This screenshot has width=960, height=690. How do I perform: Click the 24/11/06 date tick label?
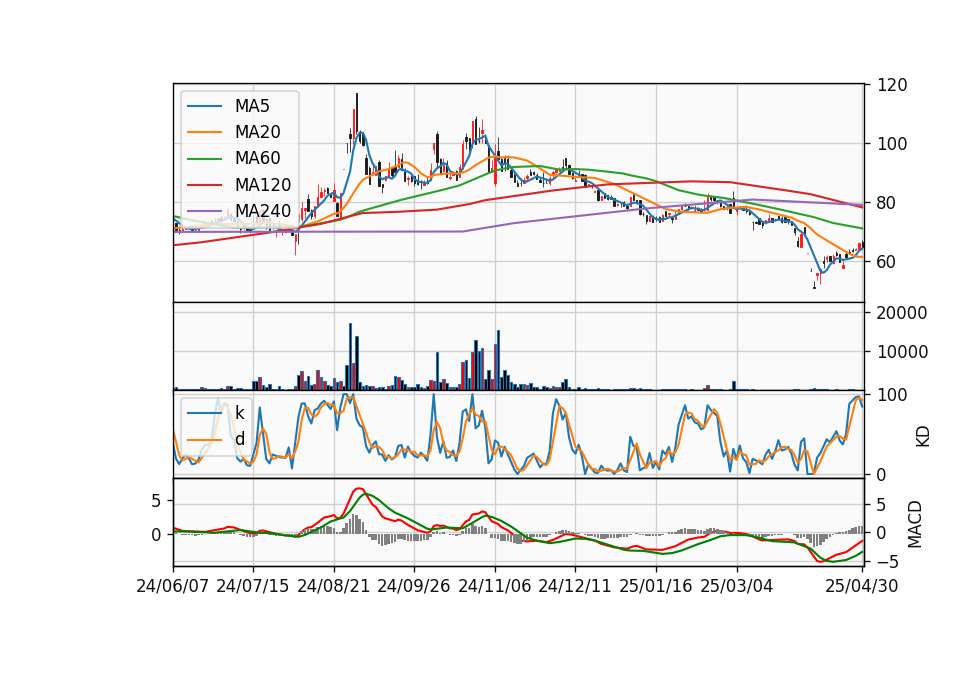coord(495,586)
